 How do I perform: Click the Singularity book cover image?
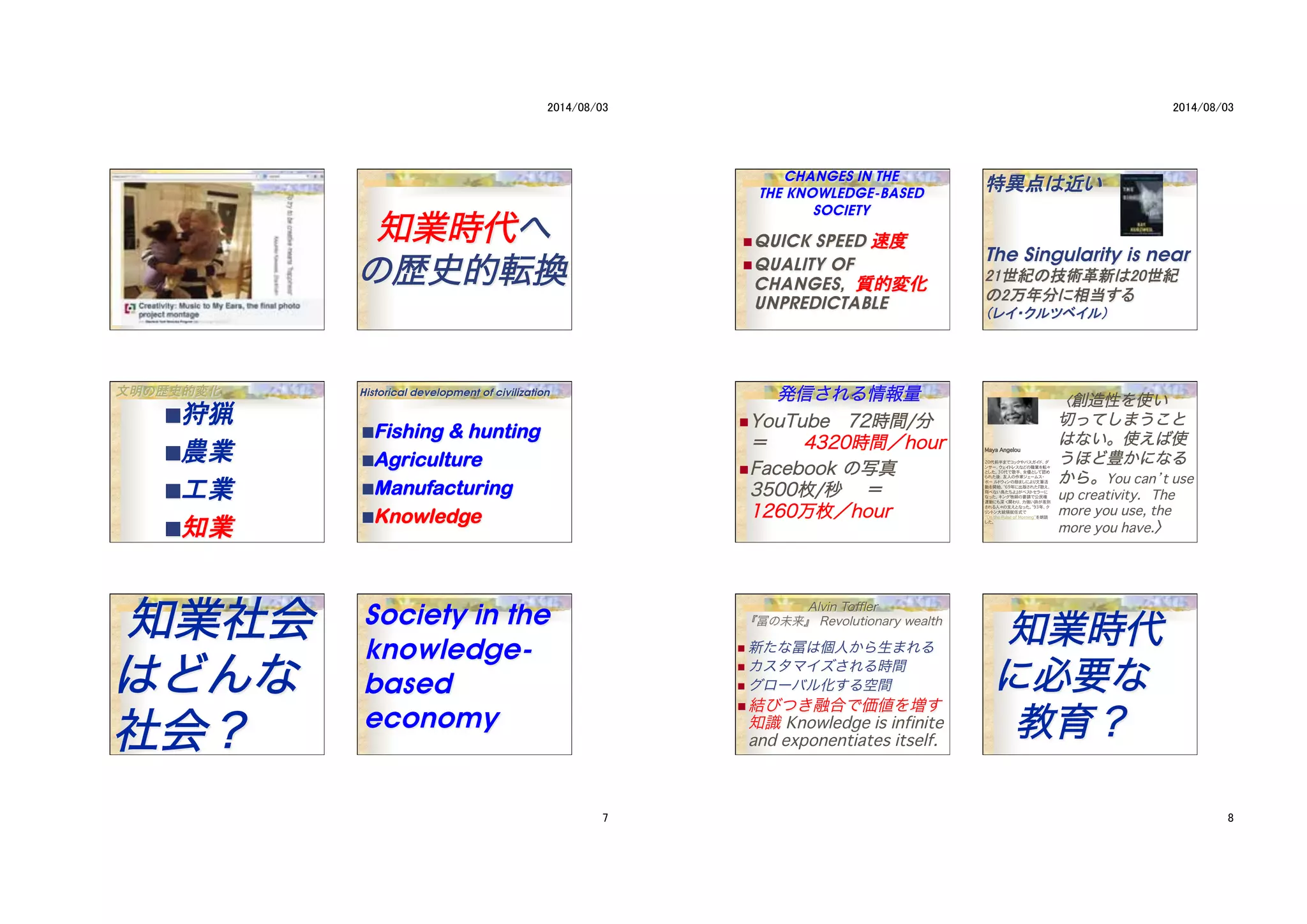click(1142, 205)
